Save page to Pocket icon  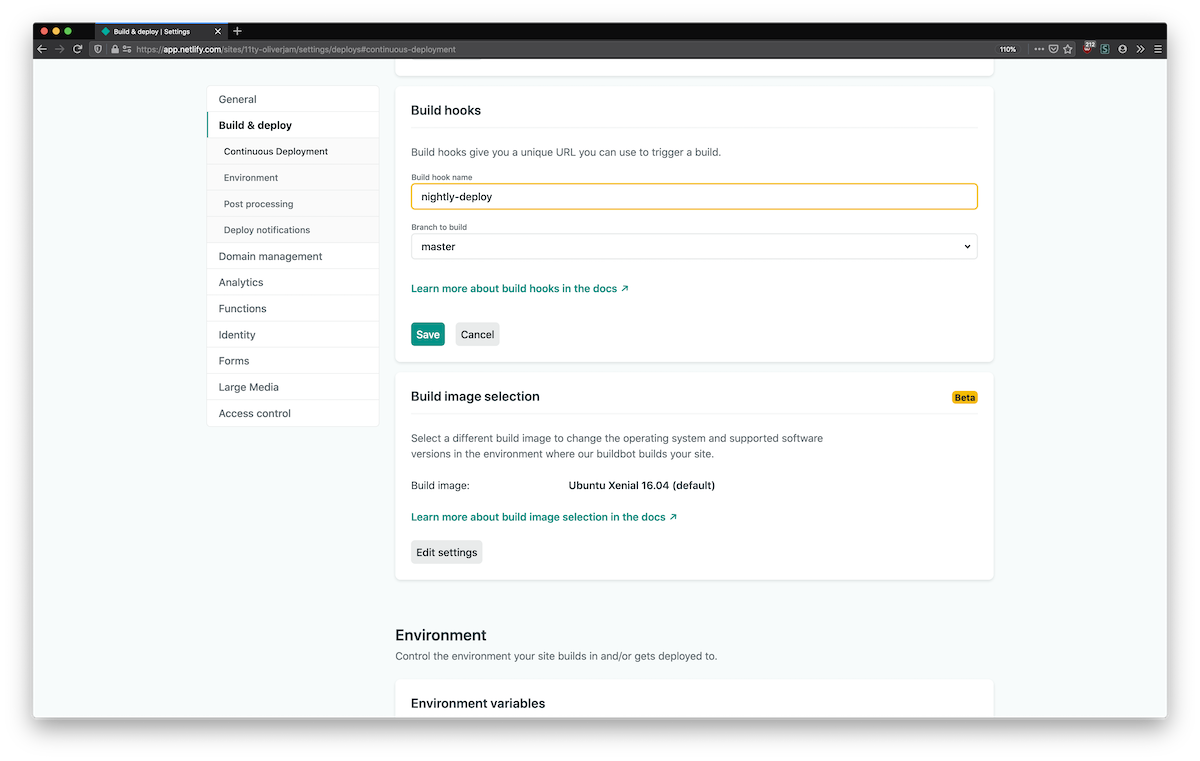(1053, 49)
